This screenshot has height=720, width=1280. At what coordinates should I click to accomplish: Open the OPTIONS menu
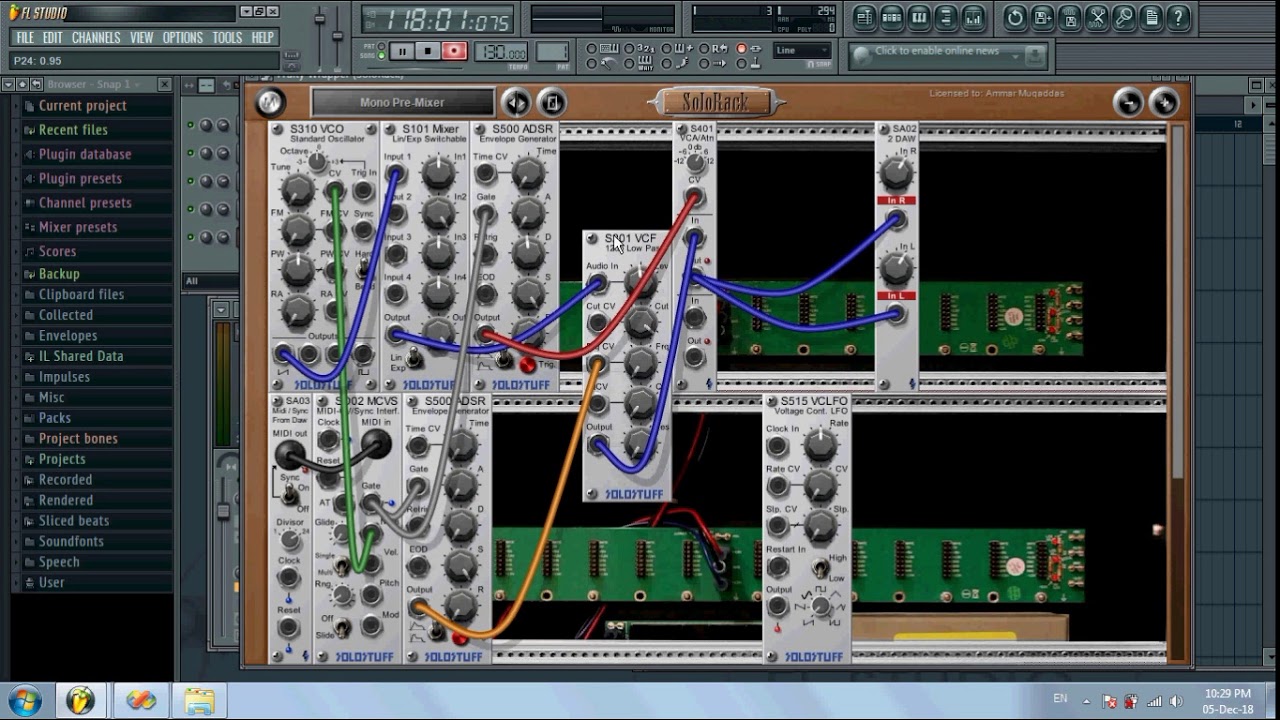click(182, 37)
